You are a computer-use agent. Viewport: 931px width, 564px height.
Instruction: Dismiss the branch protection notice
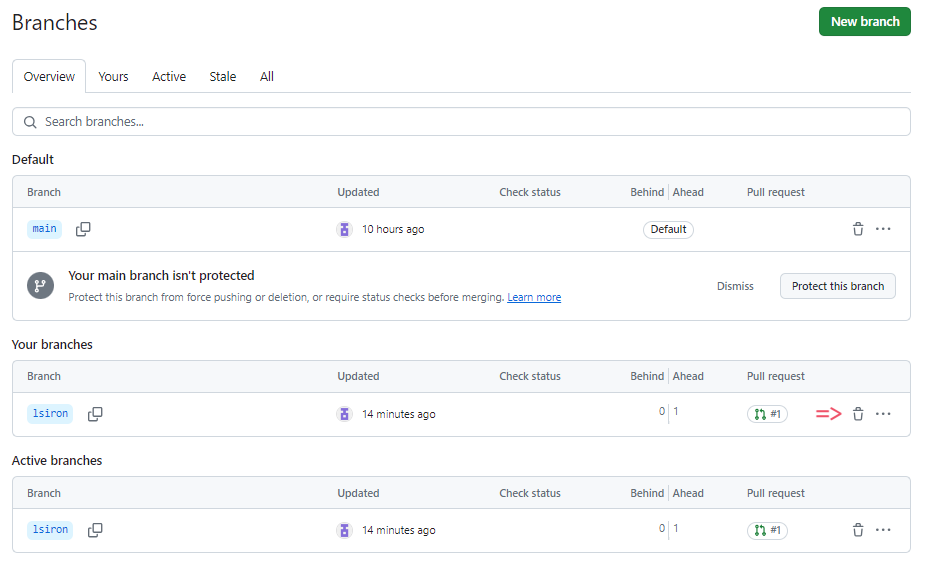coord(735,286)
